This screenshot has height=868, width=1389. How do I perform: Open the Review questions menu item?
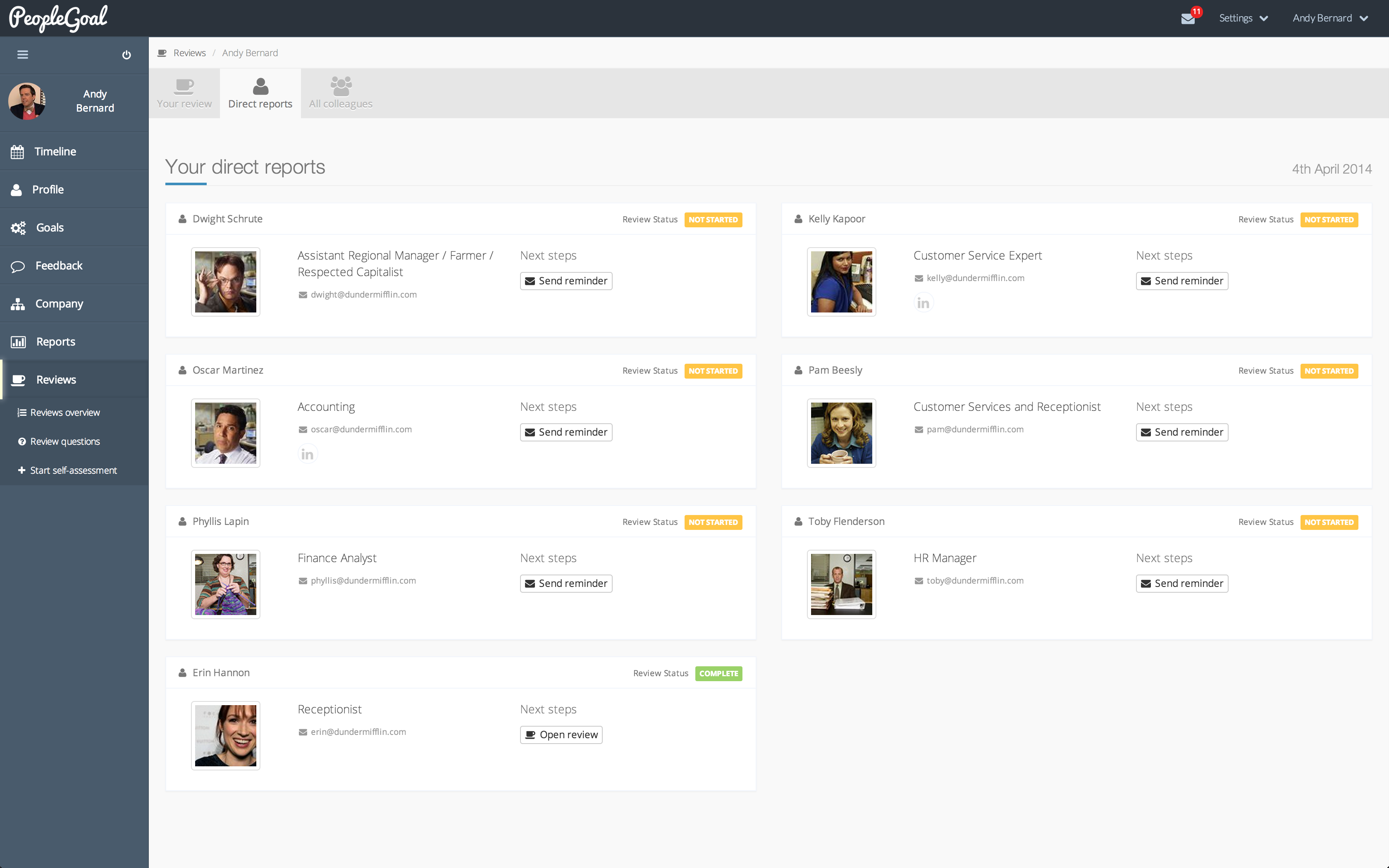coord(65,441)
